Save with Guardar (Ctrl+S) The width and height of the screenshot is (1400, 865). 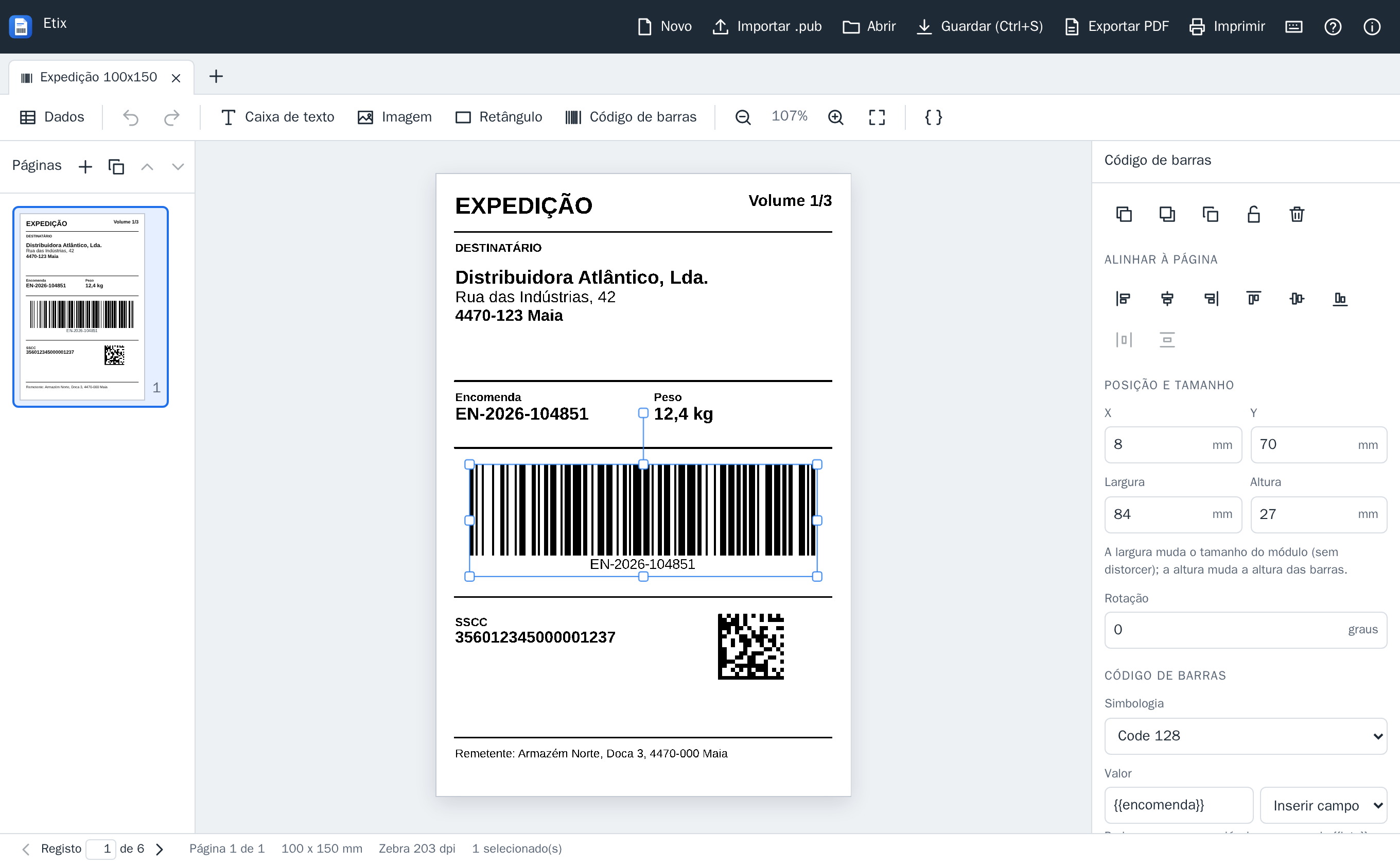(x=979, y=26)
